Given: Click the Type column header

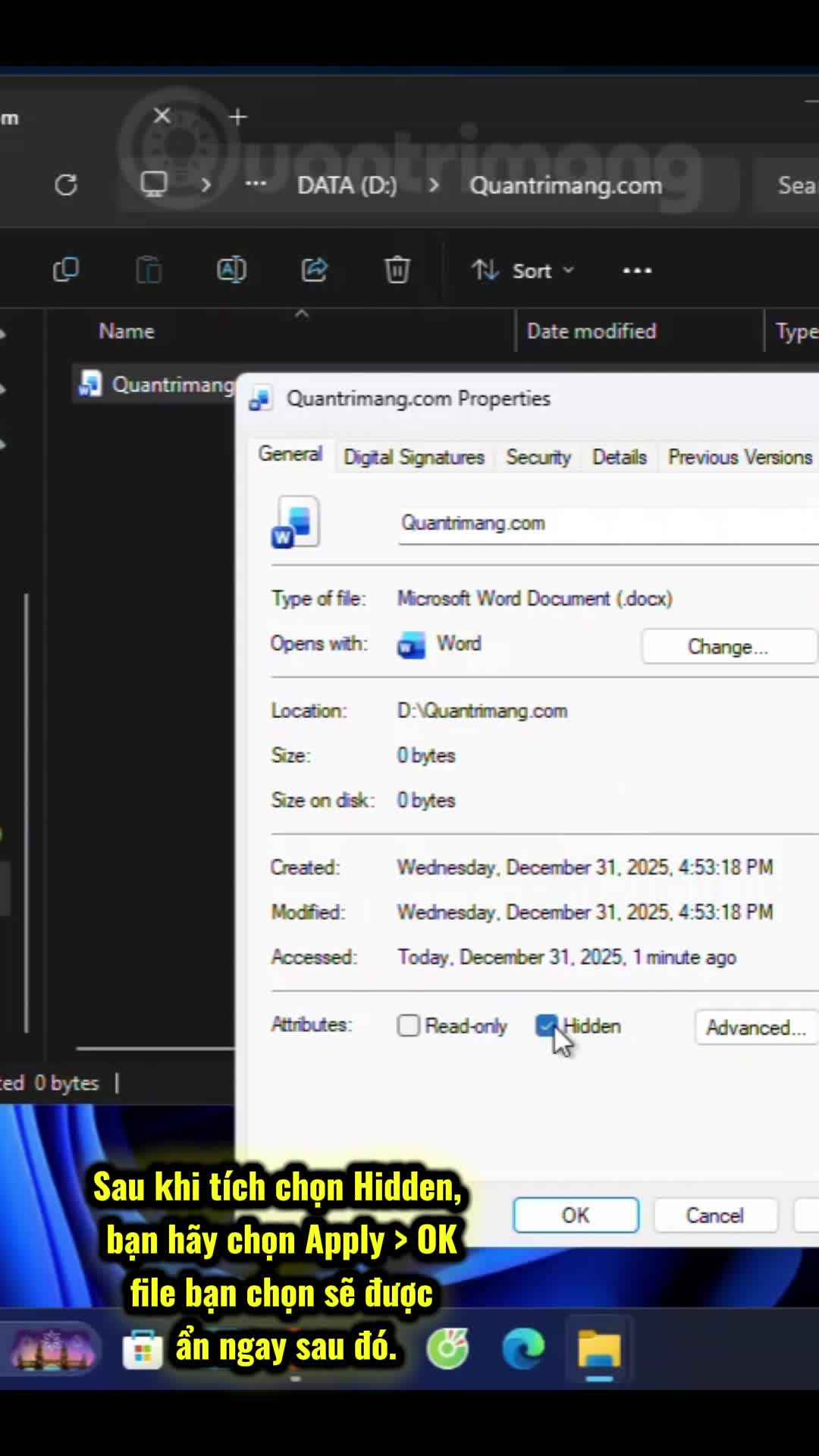Looking at the screenshot, I should coord(796,331).
